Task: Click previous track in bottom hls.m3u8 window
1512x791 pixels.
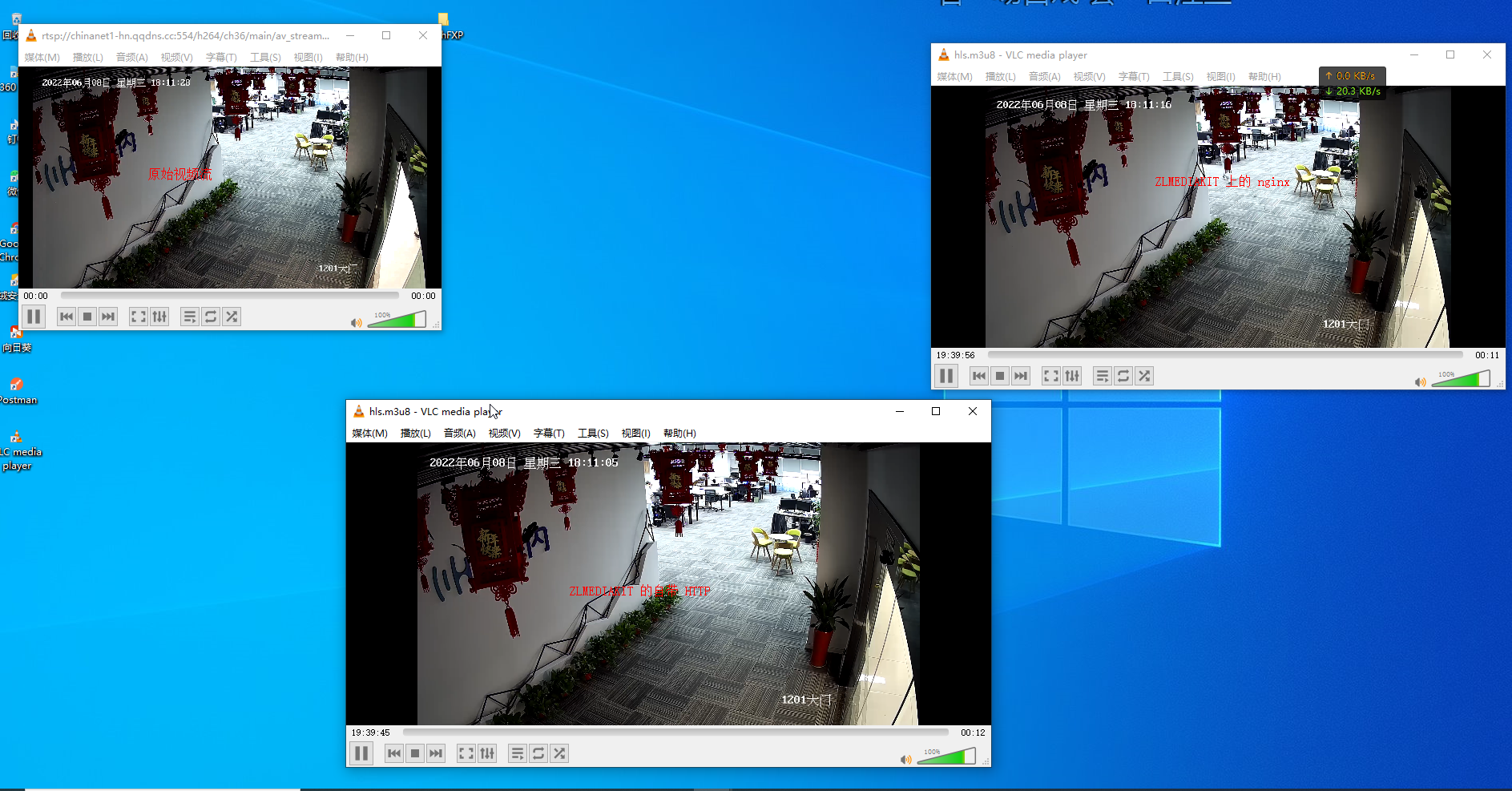Action: click(x=394, y=753)
